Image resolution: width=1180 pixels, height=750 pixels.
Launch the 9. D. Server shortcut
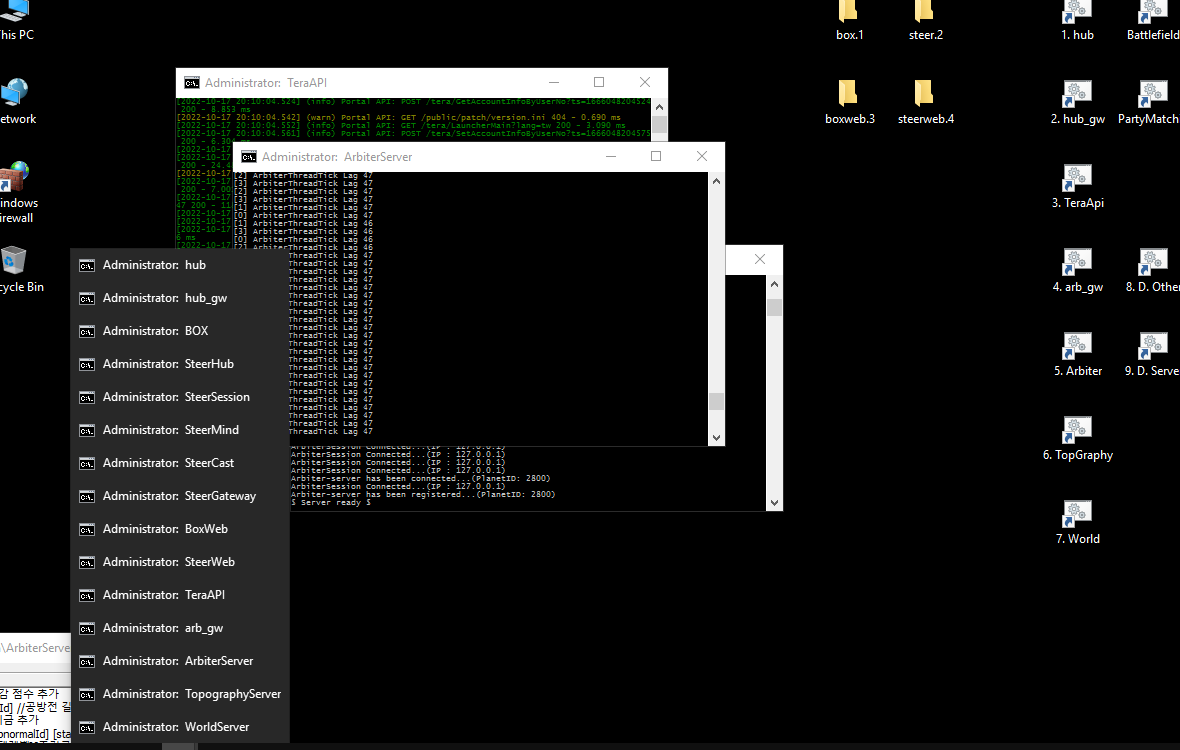[x=1152, y=355]
